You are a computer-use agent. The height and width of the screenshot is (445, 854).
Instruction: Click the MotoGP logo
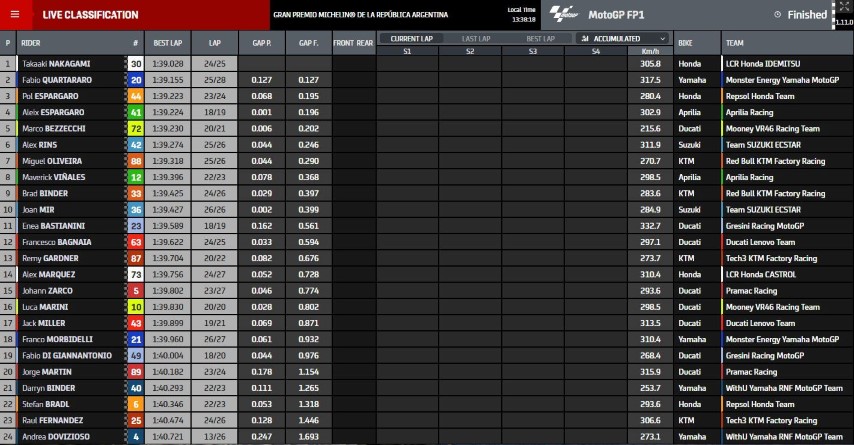(563, 14)
